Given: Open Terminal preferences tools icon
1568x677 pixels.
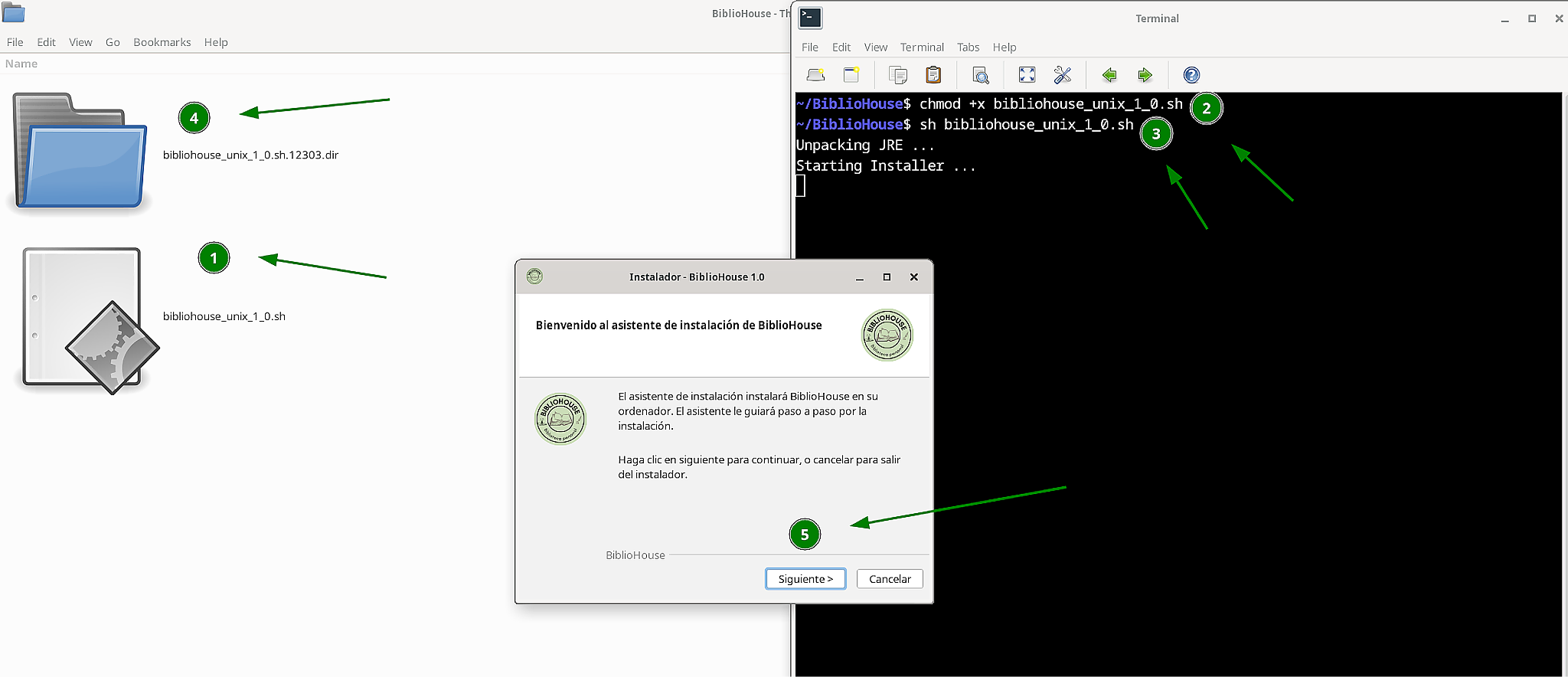Looking at the screenshot, I should click(1063, 75).
